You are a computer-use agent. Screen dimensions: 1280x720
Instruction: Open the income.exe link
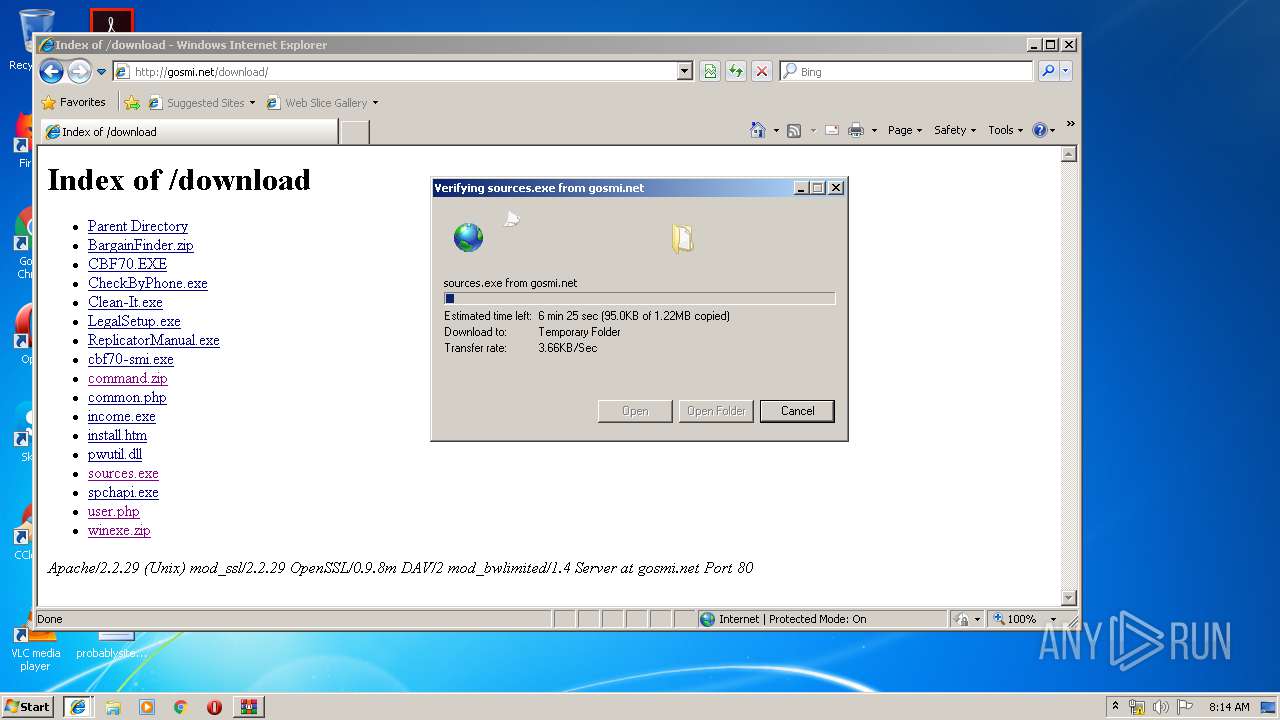click(122, 416)
